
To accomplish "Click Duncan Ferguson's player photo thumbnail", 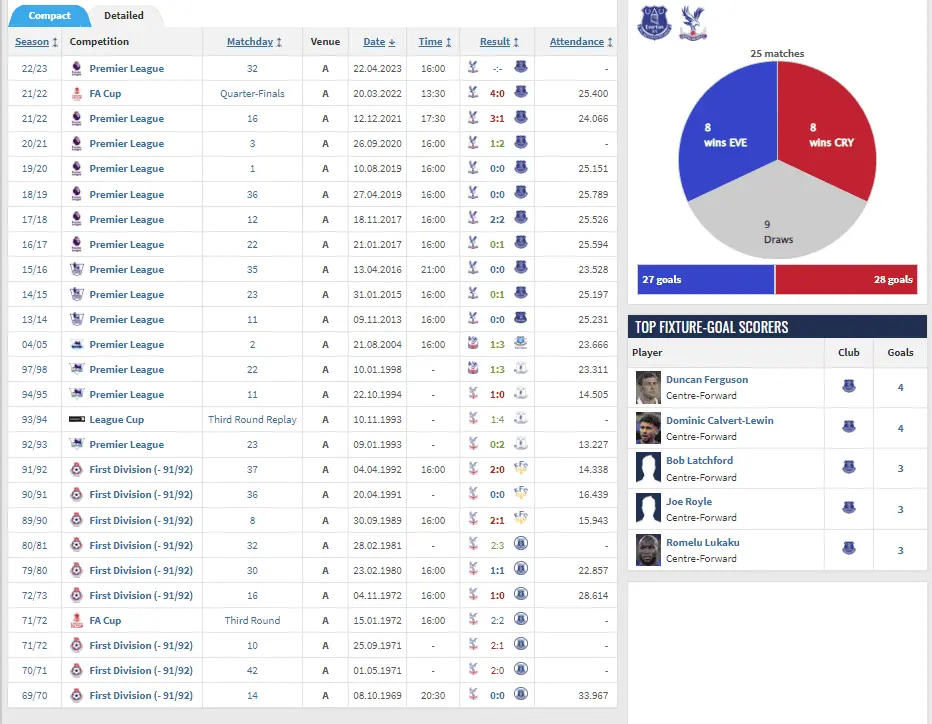I will tap(648, 387).
